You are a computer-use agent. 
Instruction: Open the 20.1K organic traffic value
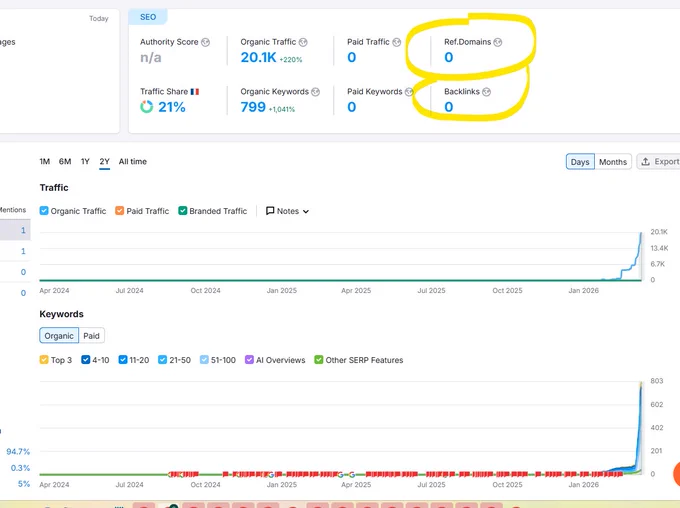tap(258, 57)
